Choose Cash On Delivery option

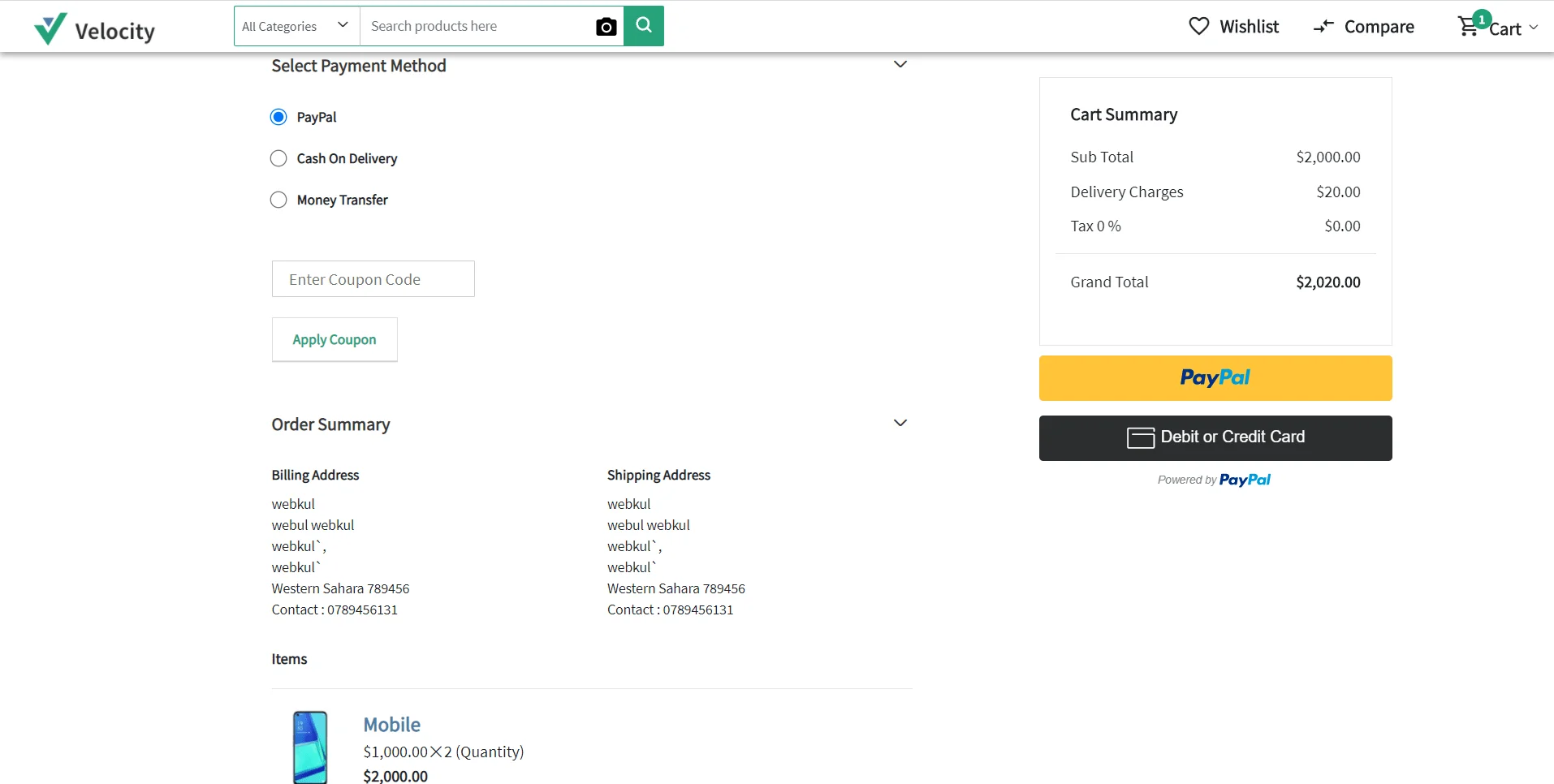(278, 158)
